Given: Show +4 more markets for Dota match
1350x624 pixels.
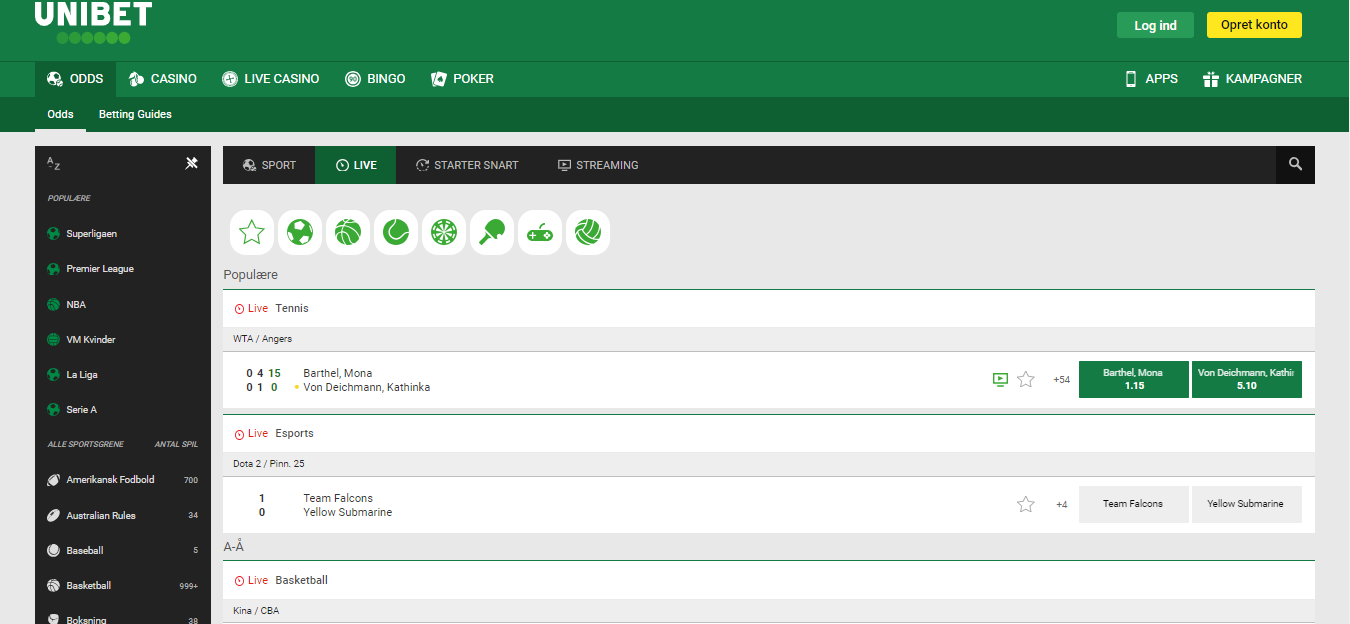Looking at the screenshot, I should pyautogui.click(x=1061, y=505).
